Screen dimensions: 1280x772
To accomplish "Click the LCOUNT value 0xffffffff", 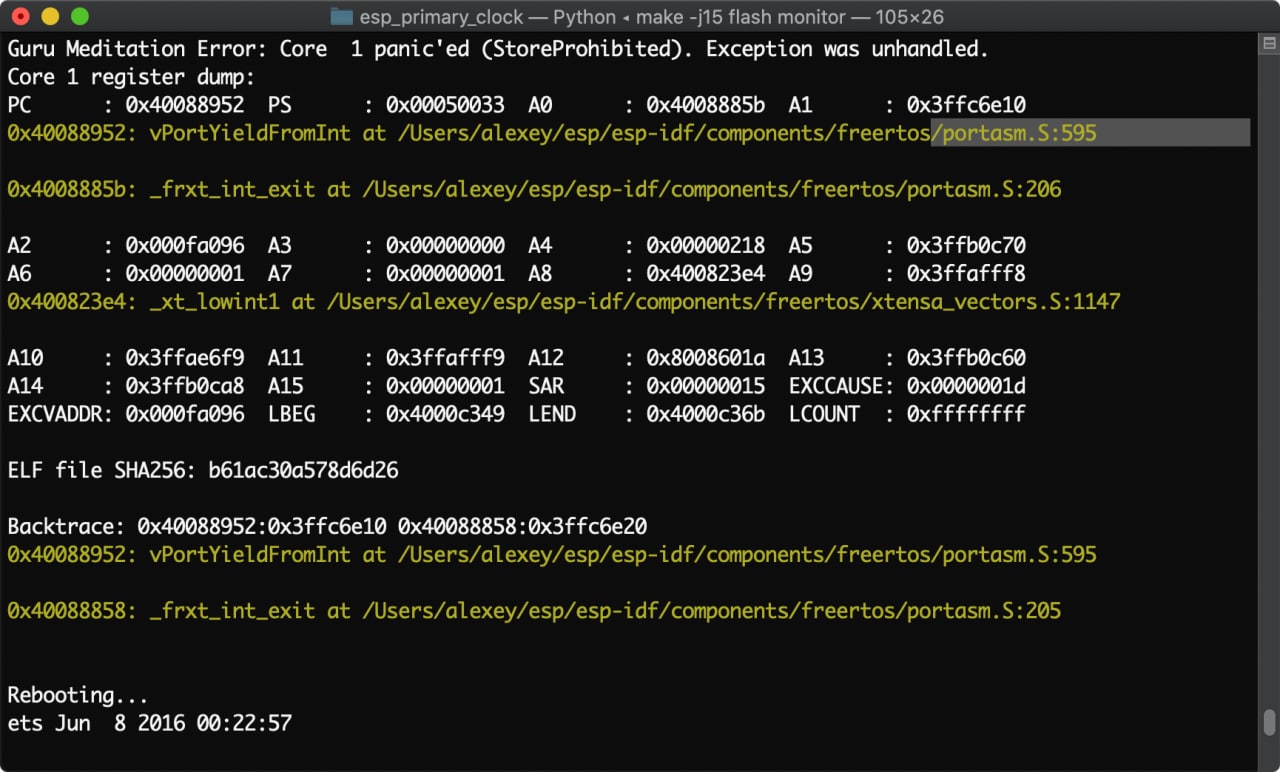I will click(x=966, y=414).
